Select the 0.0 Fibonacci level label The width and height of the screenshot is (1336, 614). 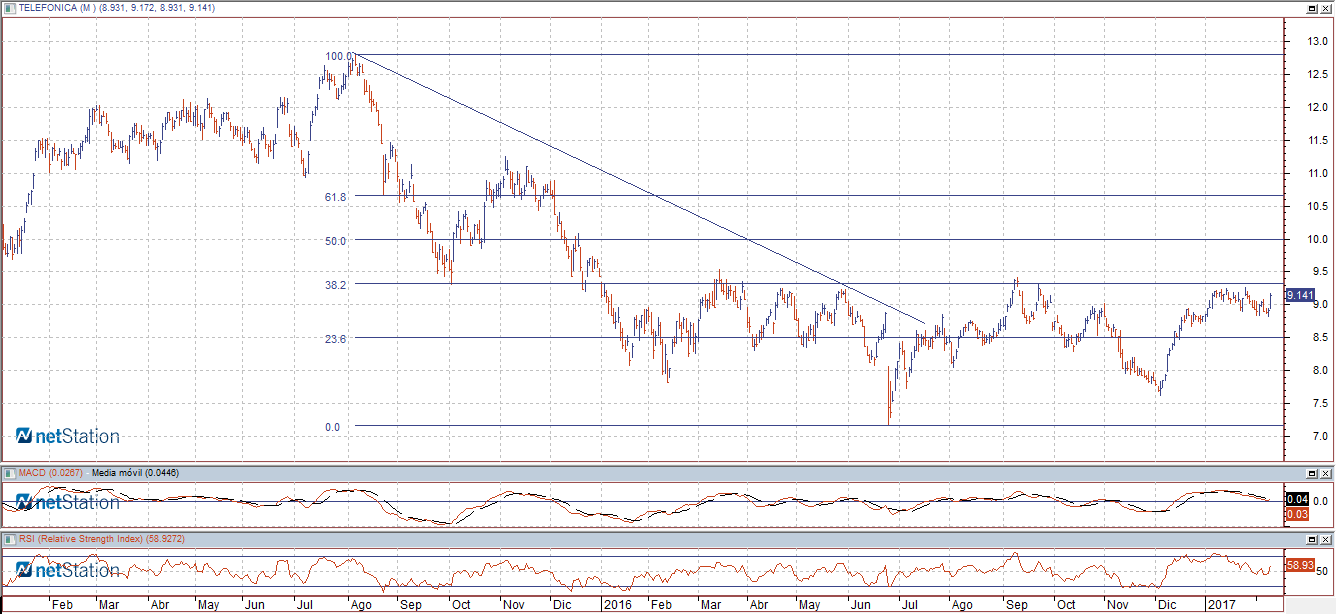(332, 427)
